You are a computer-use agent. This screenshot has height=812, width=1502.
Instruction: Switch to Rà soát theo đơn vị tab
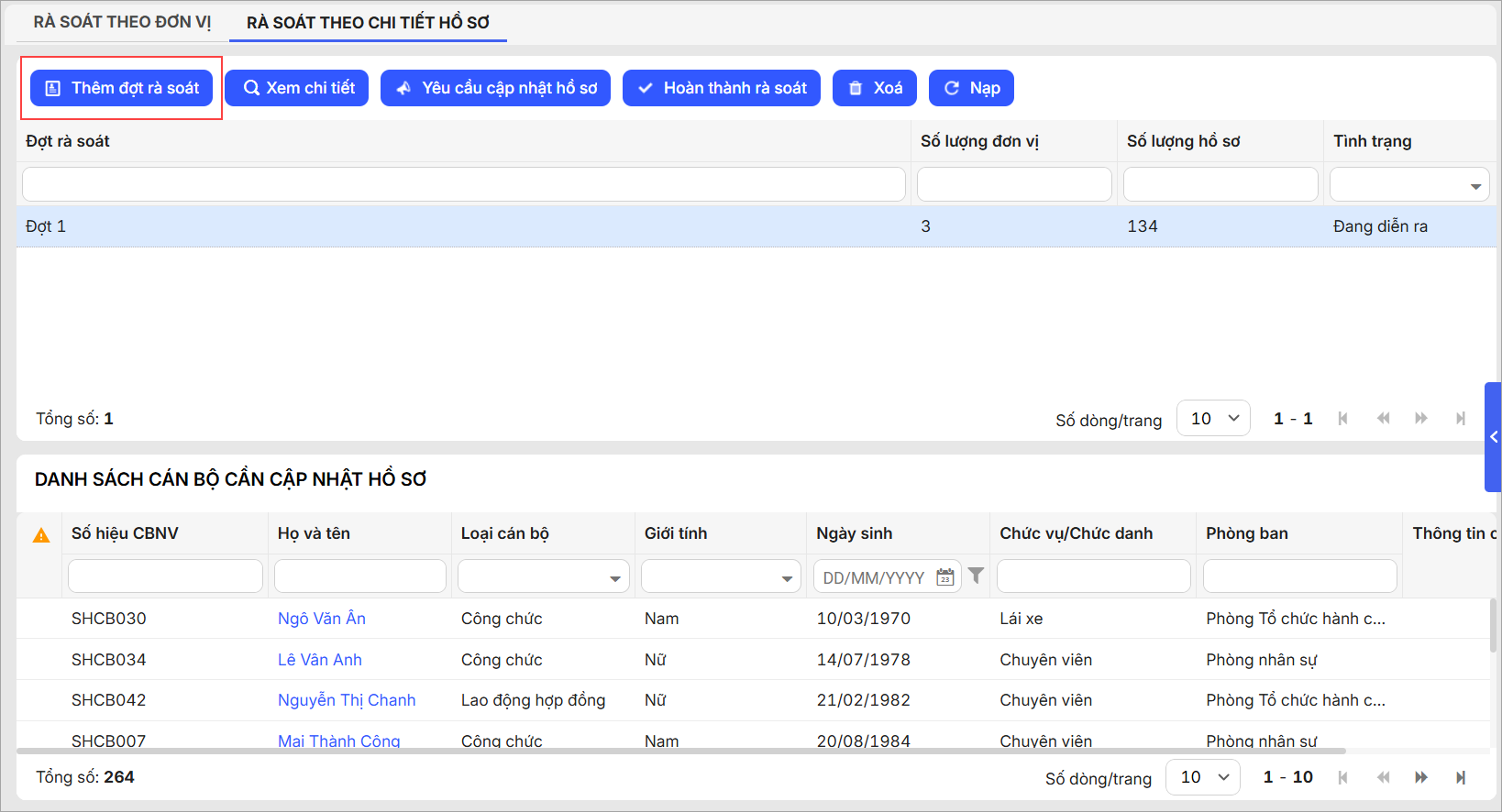pos(122,22)
